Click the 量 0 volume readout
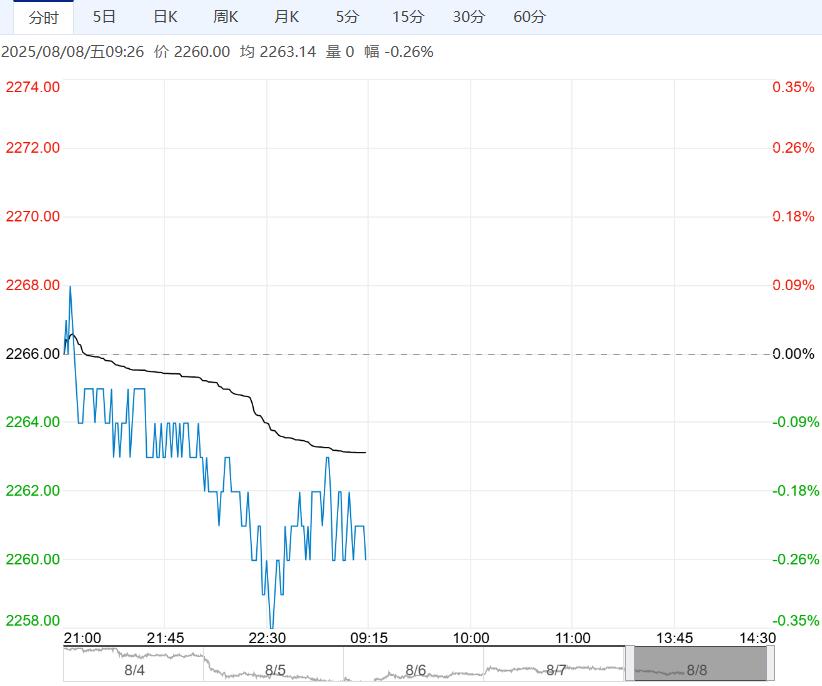The image size is (822, 686). coord(340,52)
